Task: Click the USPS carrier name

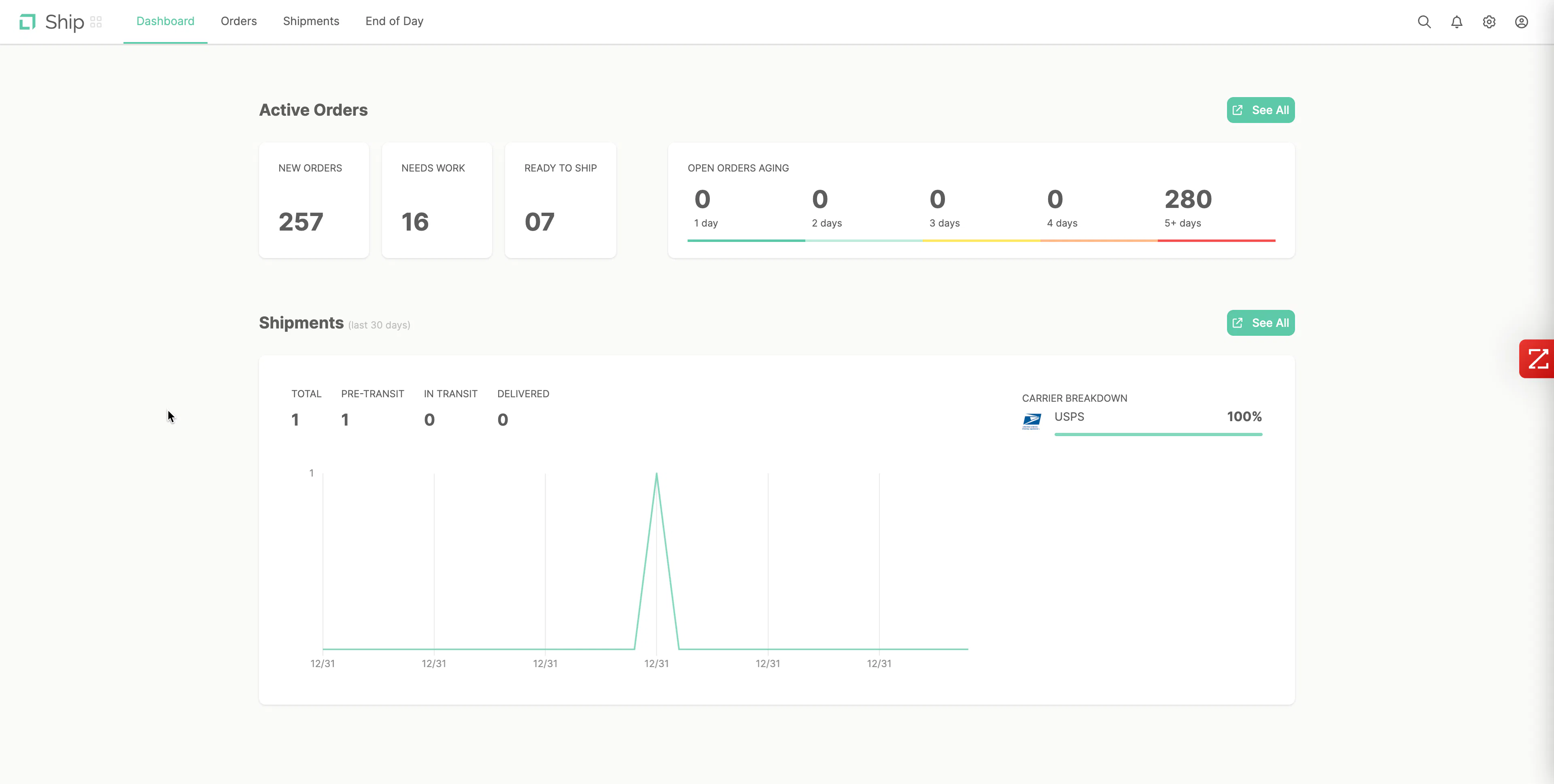Action: [1069, 417]
